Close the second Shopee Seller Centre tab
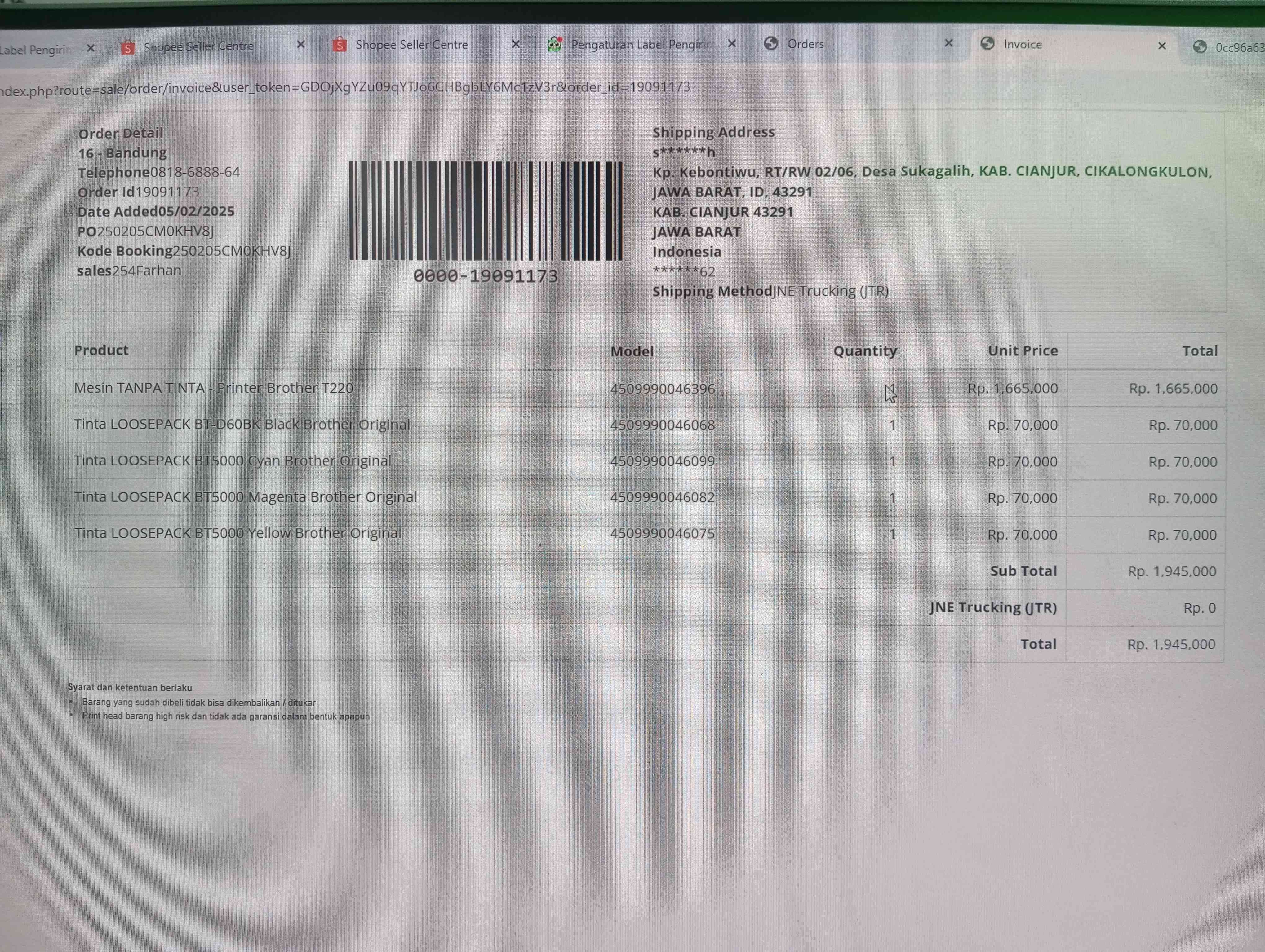This screenshot has height=952, width=1265. (x=516, y=44)
